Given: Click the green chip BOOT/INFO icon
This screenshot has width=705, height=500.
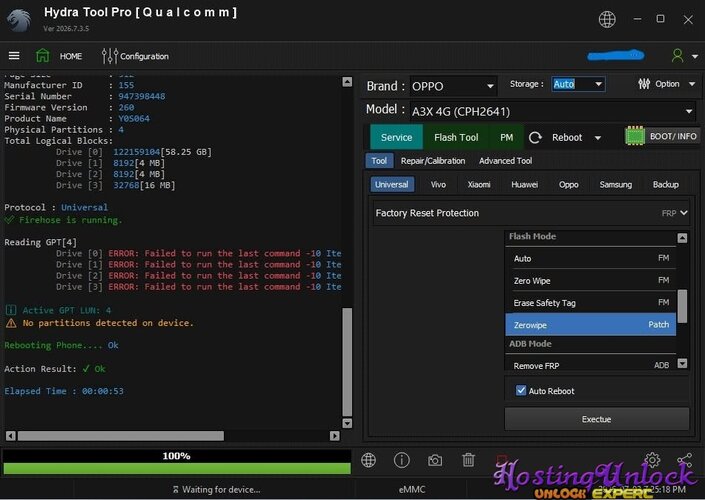Looking at the screenshot, I should click(x=635, y=136).
